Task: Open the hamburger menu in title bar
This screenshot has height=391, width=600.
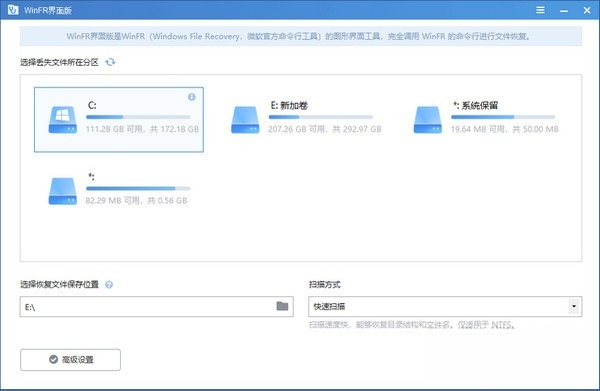Action: 540,10
